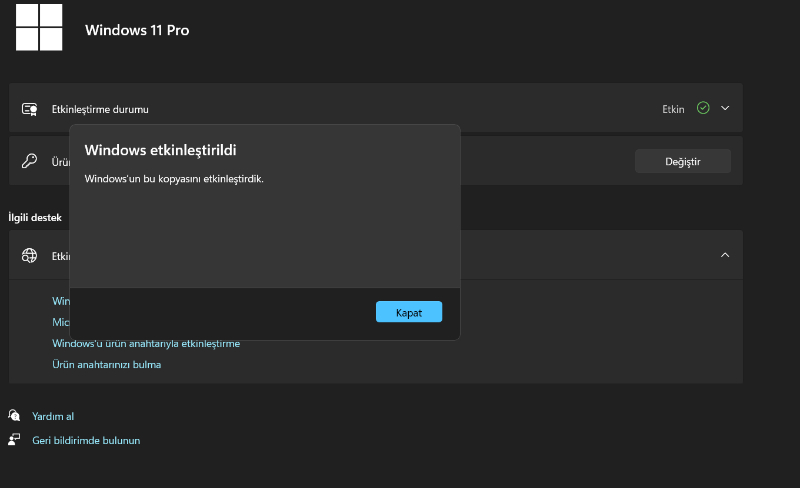Click the Etkinleştirme durumu label
This screenshot has height=488, width=800.
click(100, 109)
